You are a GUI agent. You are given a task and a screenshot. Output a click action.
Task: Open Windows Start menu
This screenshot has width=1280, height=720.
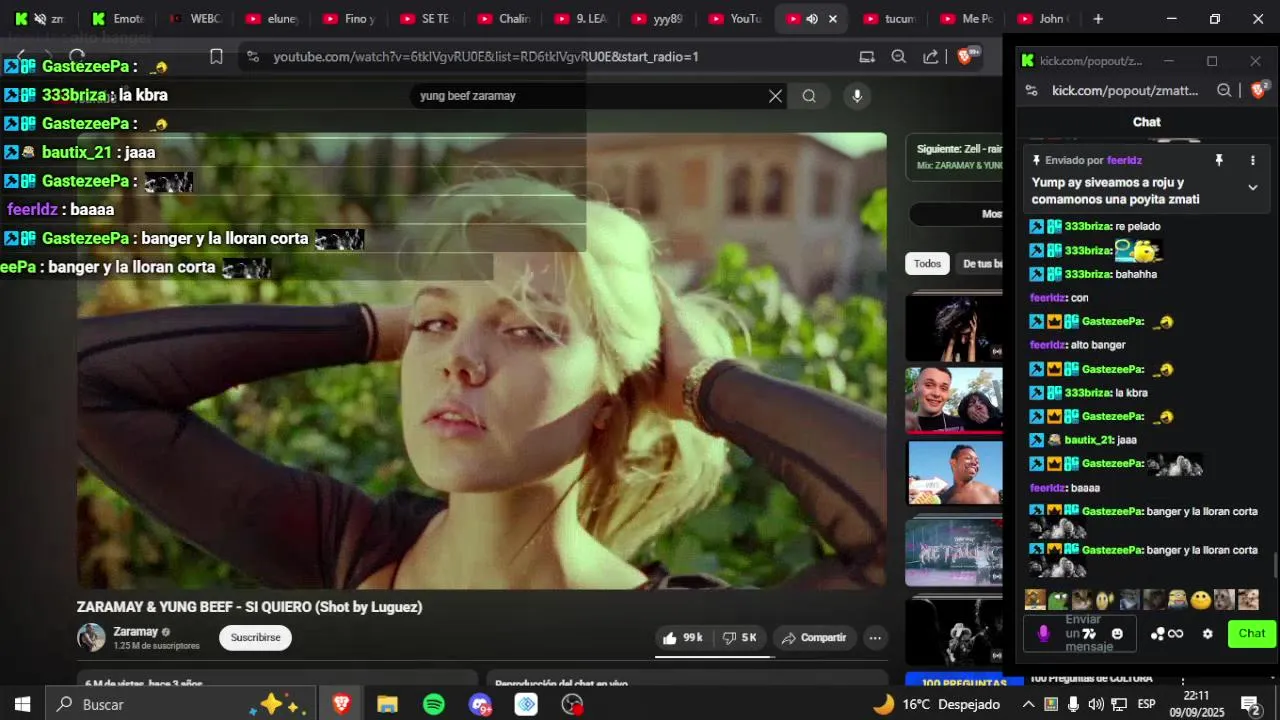click(x=22, y=704)
